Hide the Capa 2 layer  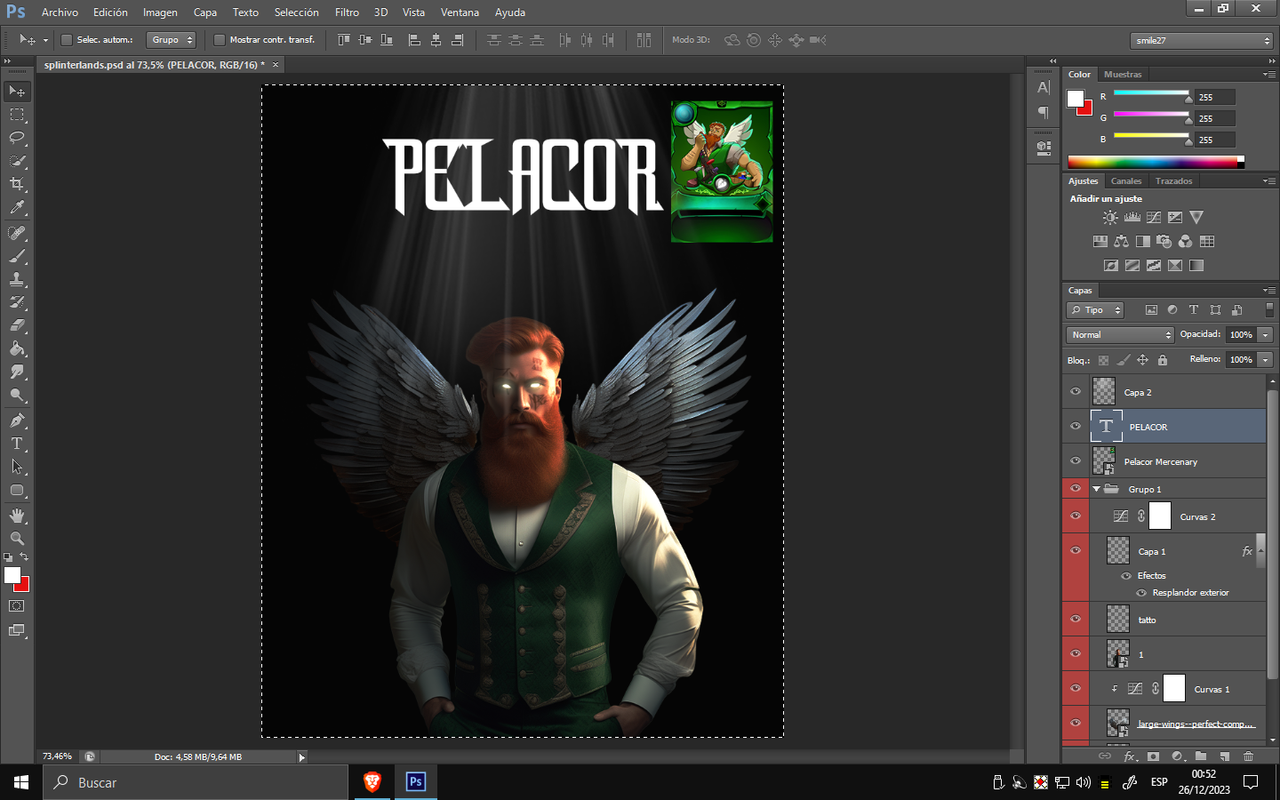click(1076, 392)
